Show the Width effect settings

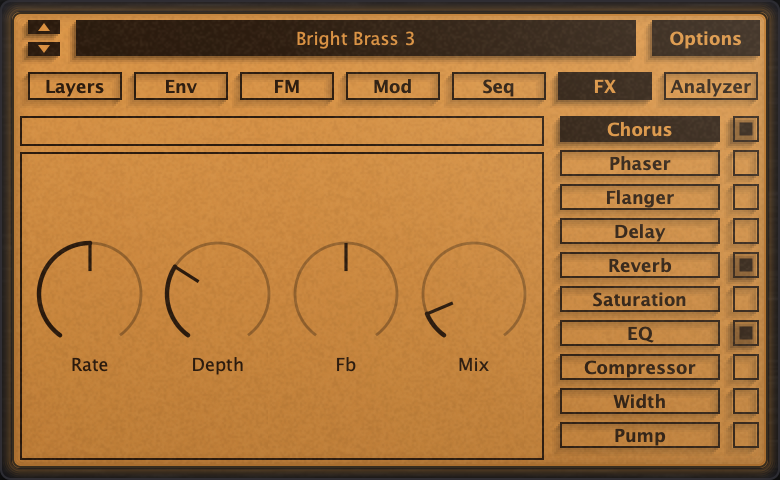(640, 401)
